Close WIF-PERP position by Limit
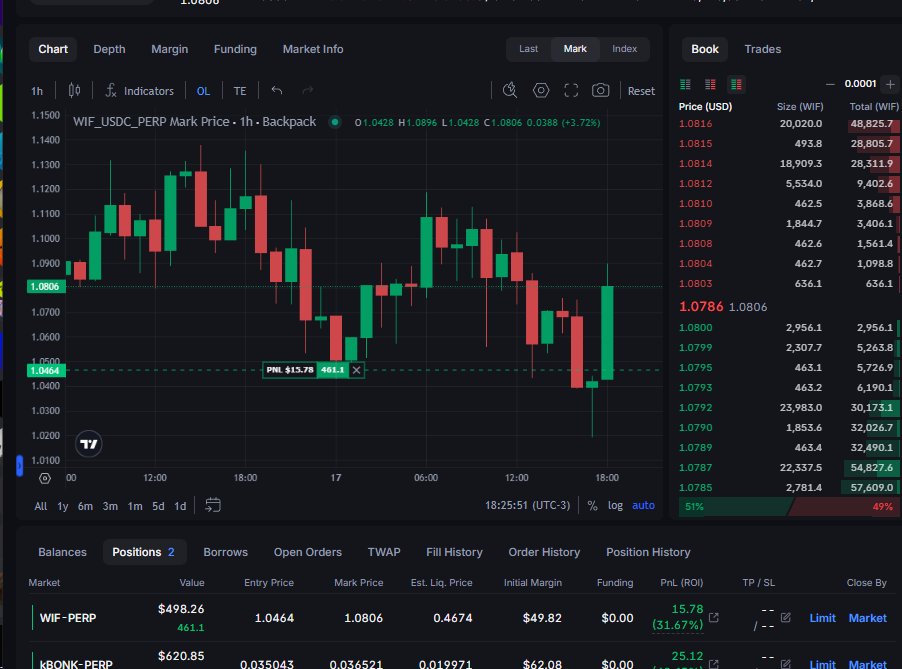902x669 pixels. point(822,618)
